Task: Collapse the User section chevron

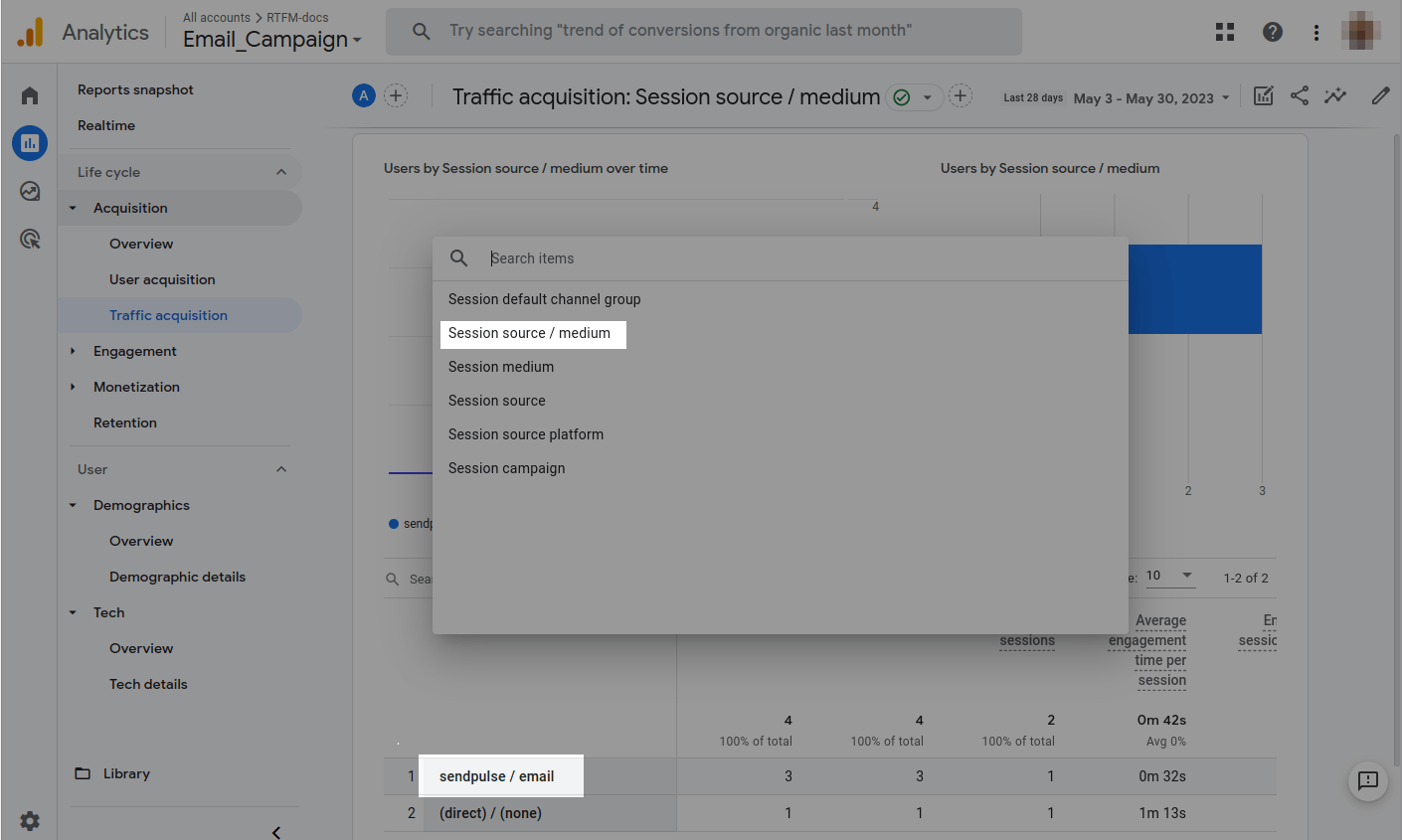Action: coord(281,469)
